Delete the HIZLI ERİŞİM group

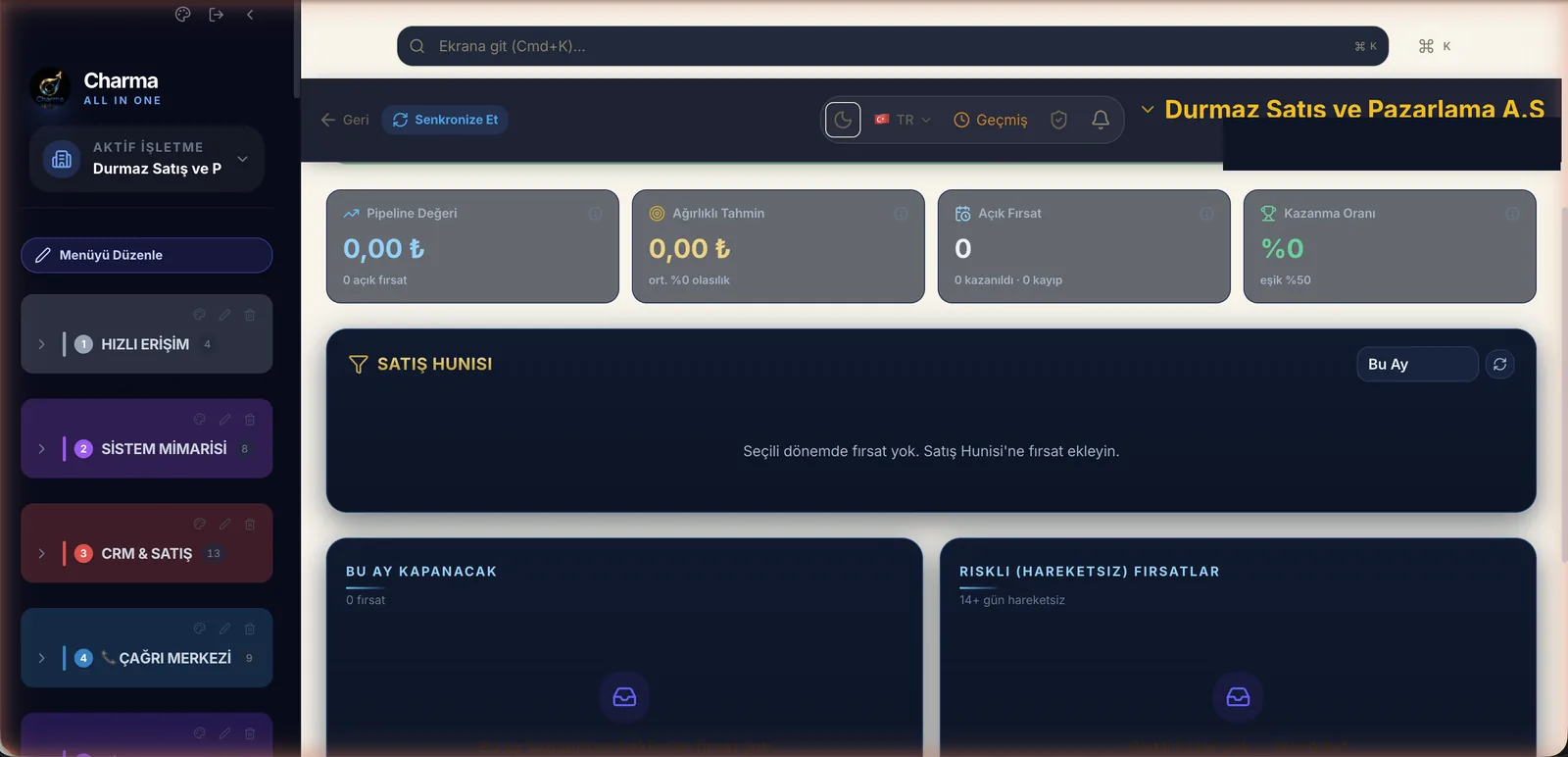pyautogui.click(x=250, y=315)
